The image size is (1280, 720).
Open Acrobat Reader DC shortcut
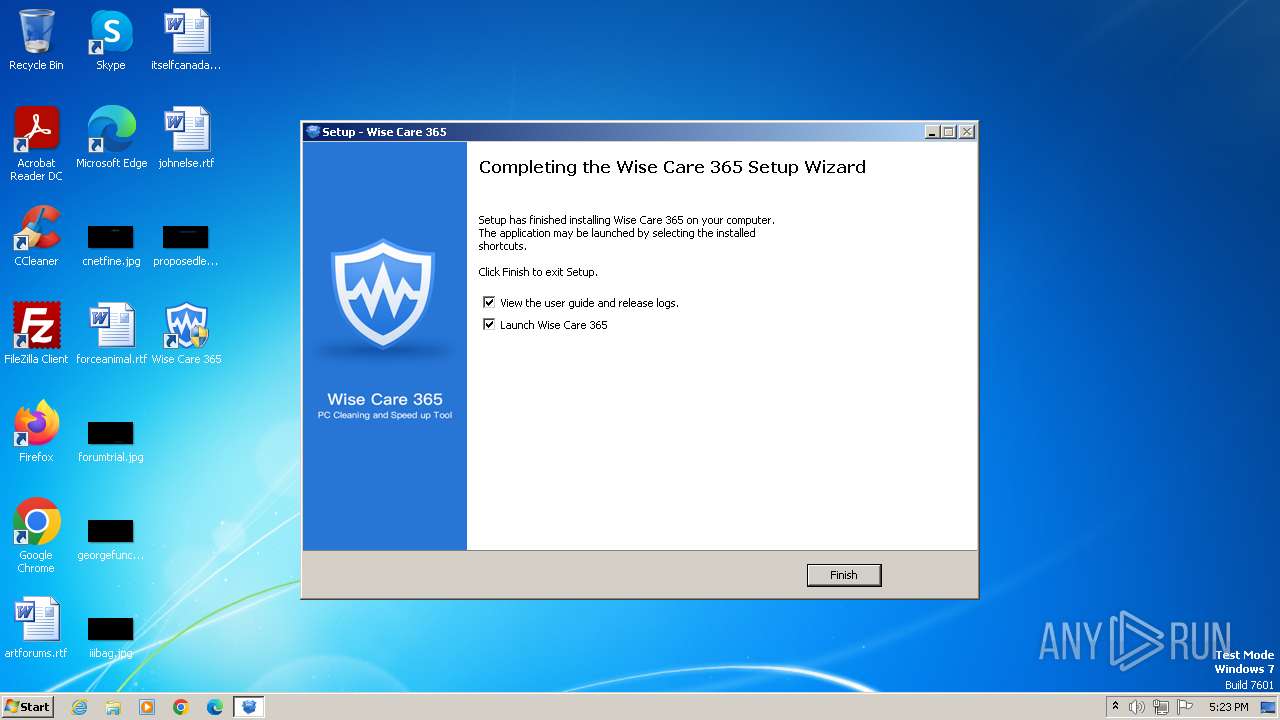[x=36, y=144]
